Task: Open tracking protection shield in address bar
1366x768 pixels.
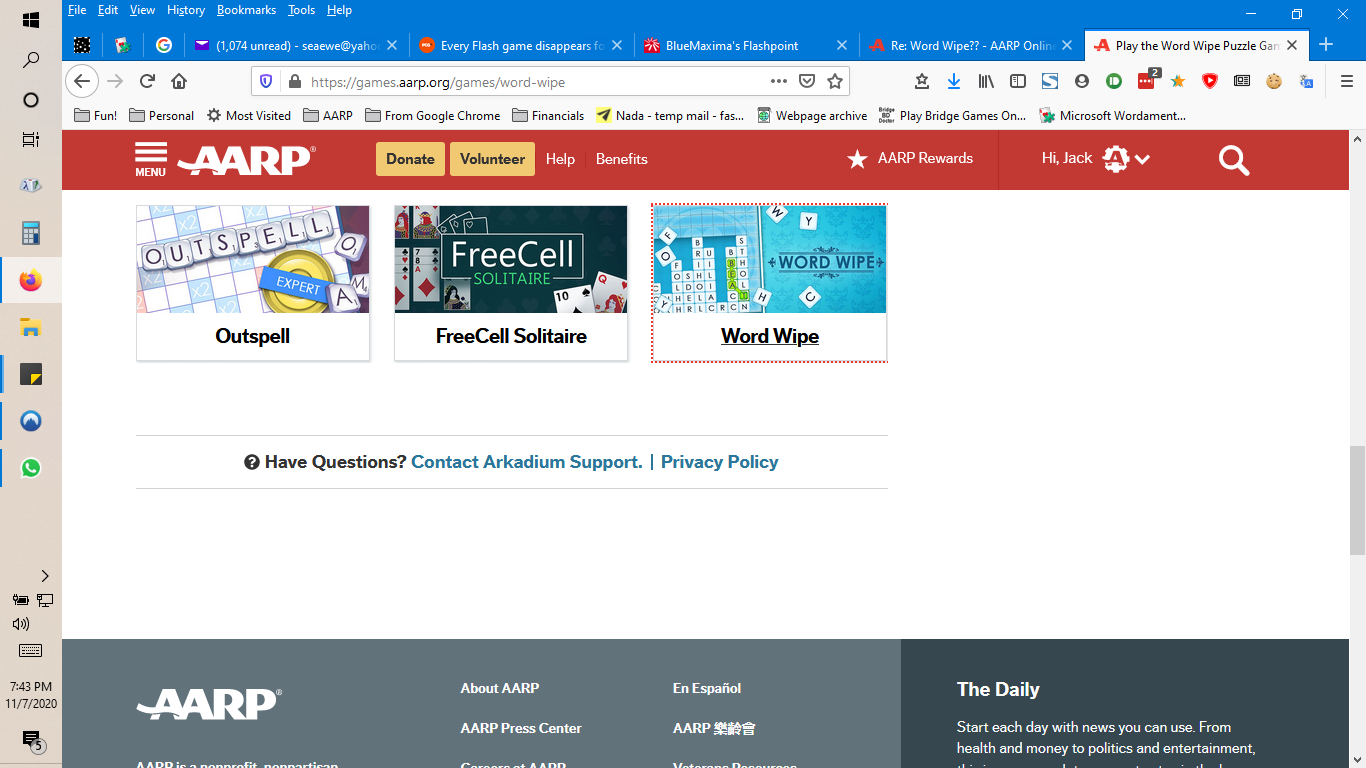Action: [265, 81]
